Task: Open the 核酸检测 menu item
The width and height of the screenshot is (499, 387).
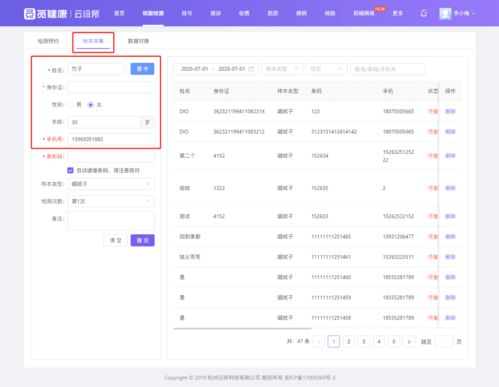Action: coord(153,13)
